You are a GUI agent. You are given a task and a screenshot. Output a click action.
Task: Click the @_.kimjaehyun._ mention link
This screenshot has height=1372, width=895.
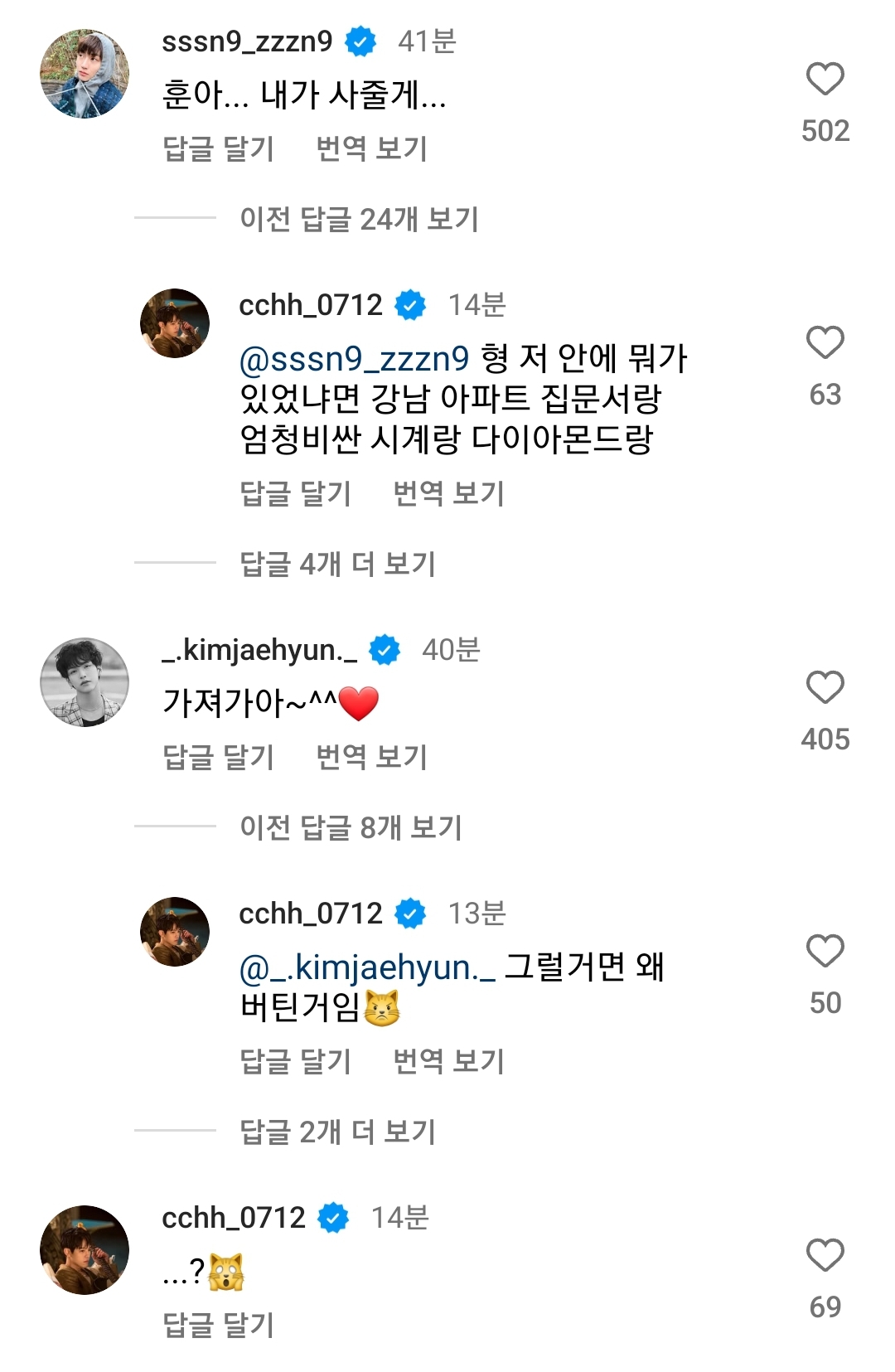[x=367, y=967]
